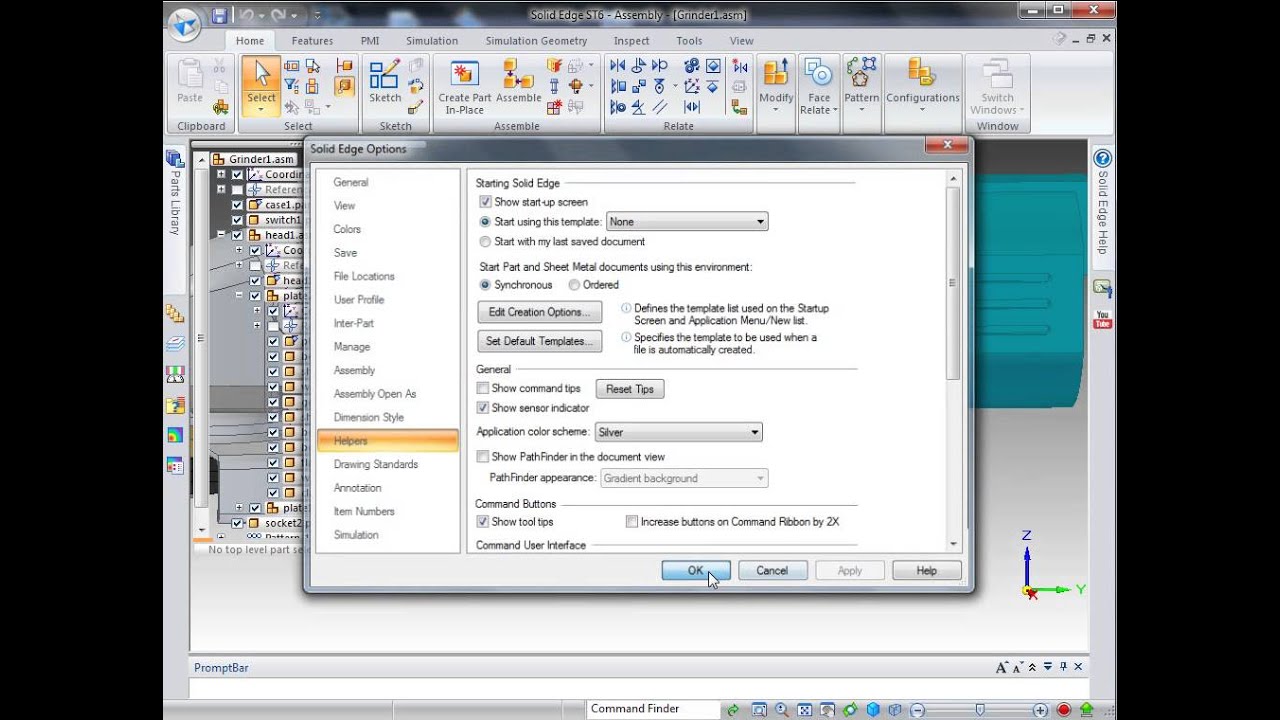Select the File Locations options category
1280x720 pixels.
tap(364, 276)
